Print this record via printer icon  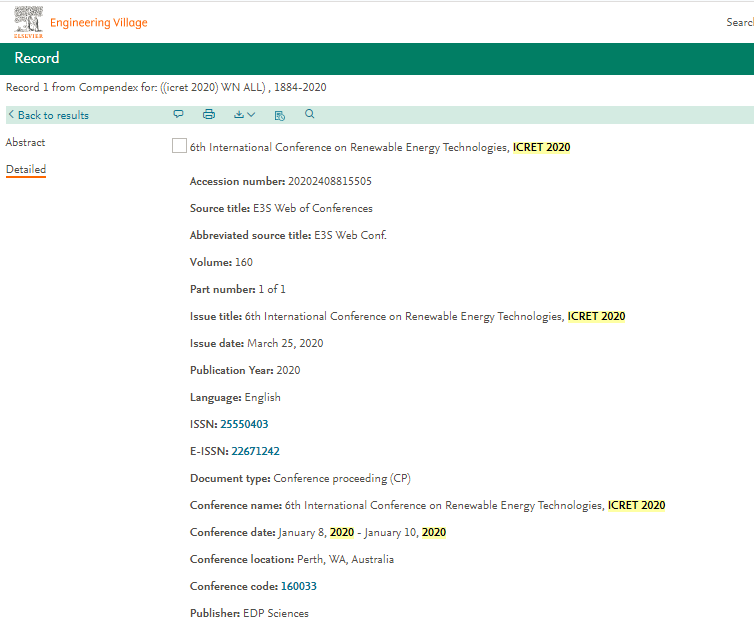pos(209,114)
